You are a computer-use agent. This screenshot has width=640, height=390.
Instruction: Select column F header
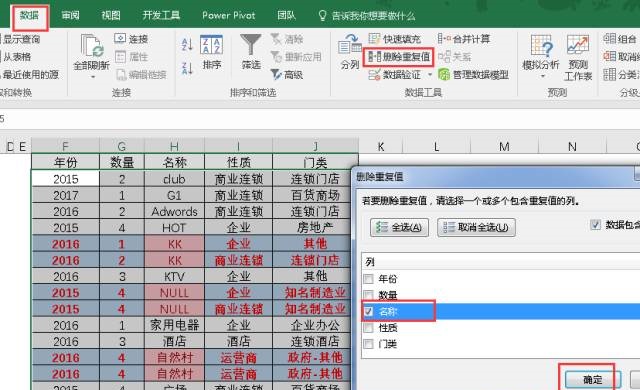[65, 146]
